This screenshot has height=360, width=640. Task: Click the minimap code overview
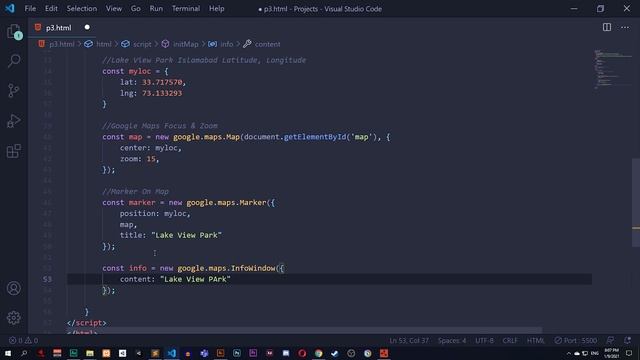(612, 69)
